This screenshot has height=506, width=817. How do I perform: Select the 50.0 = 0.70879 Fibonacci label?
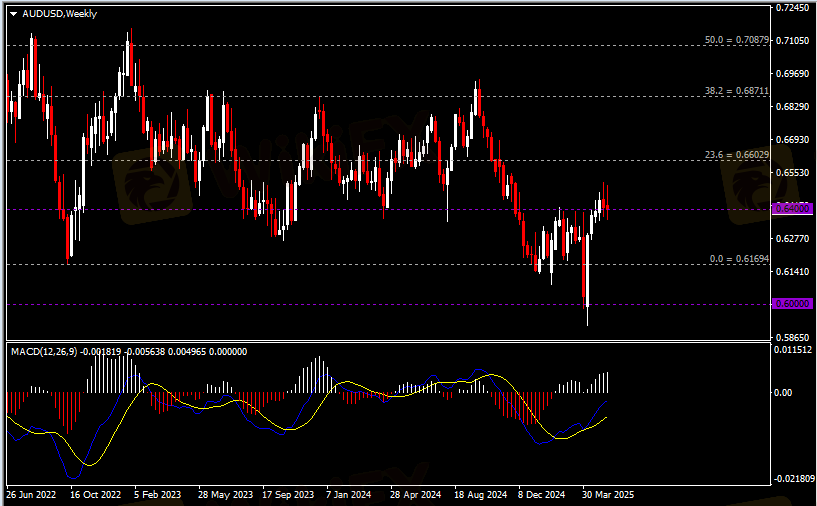point(736,40)
